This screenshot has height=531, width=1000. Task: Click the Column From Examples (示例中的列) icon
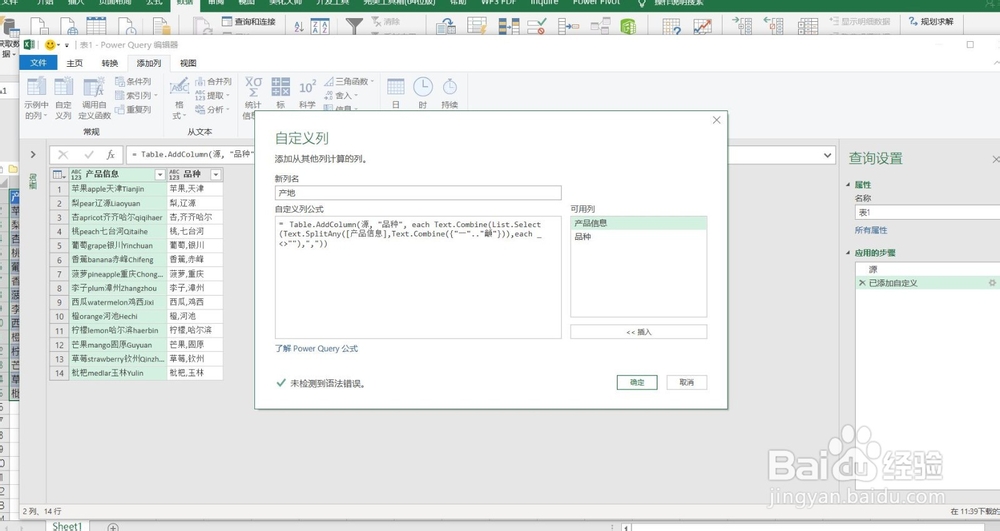click(x=36, y=87)
